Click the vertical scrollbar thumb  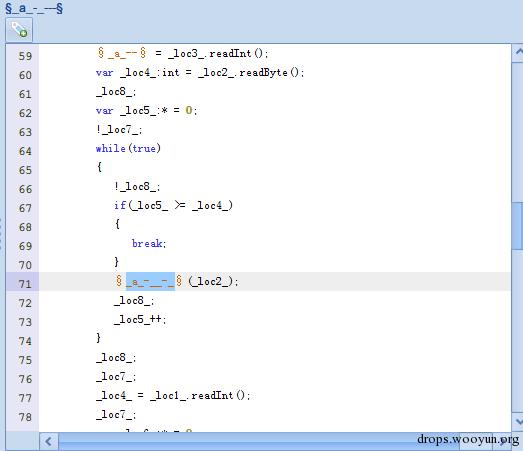click(x=518, y=226)
